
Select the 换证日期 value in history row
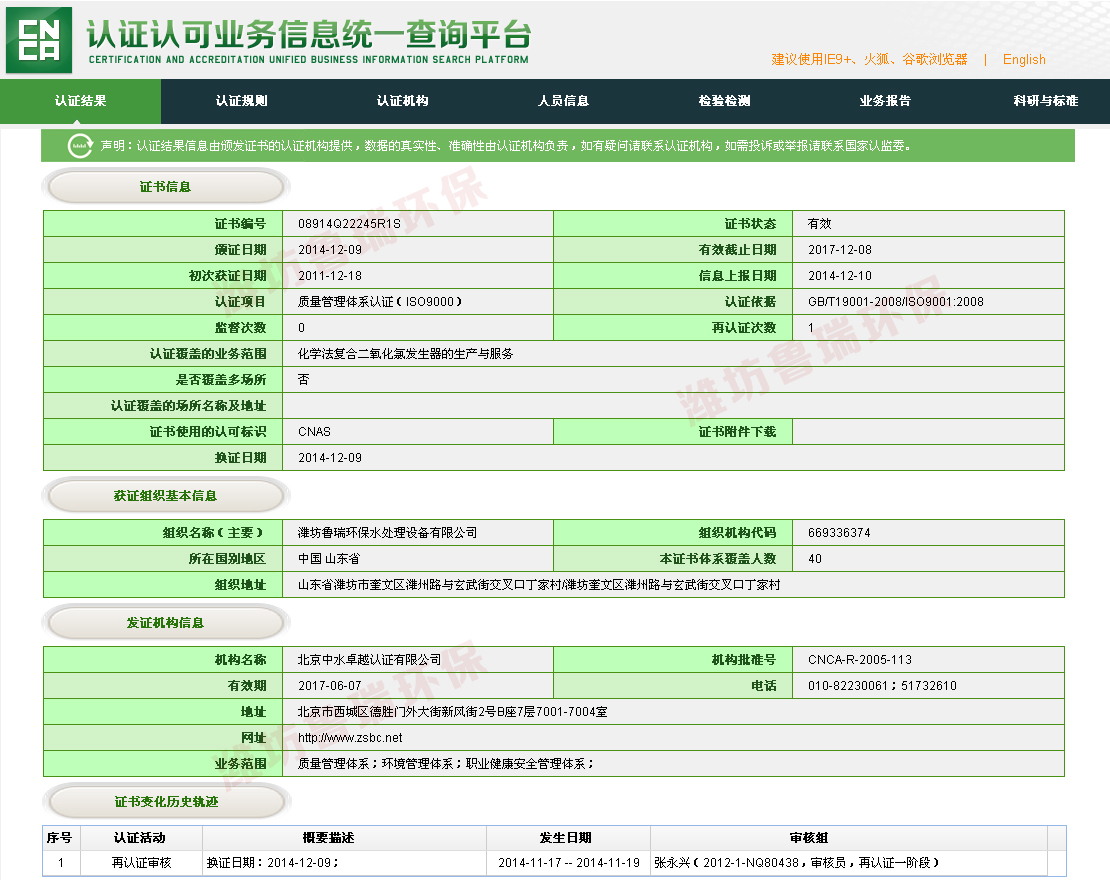[273, 863]
